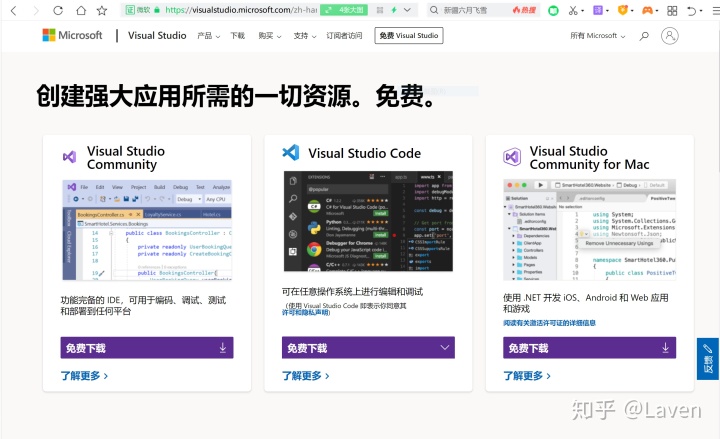Click the undo closed tab arrow icon
Image resolution: width=720 pixels, height=439 pixels.
[692, 10]
